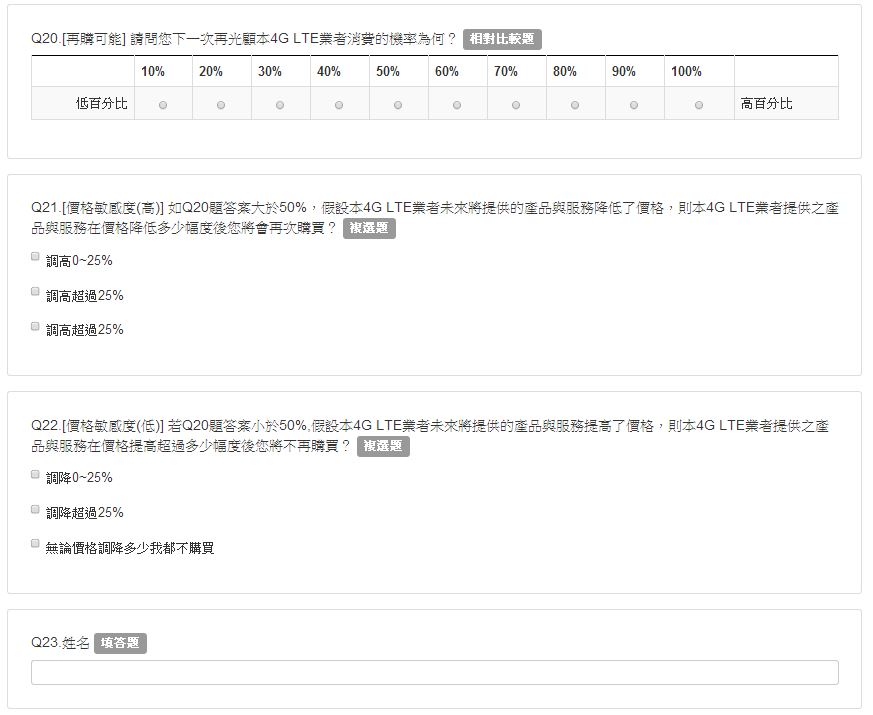This screenshot has width=873, height=715.
Task: Select the 70% radio option
Action: [516, 105]
